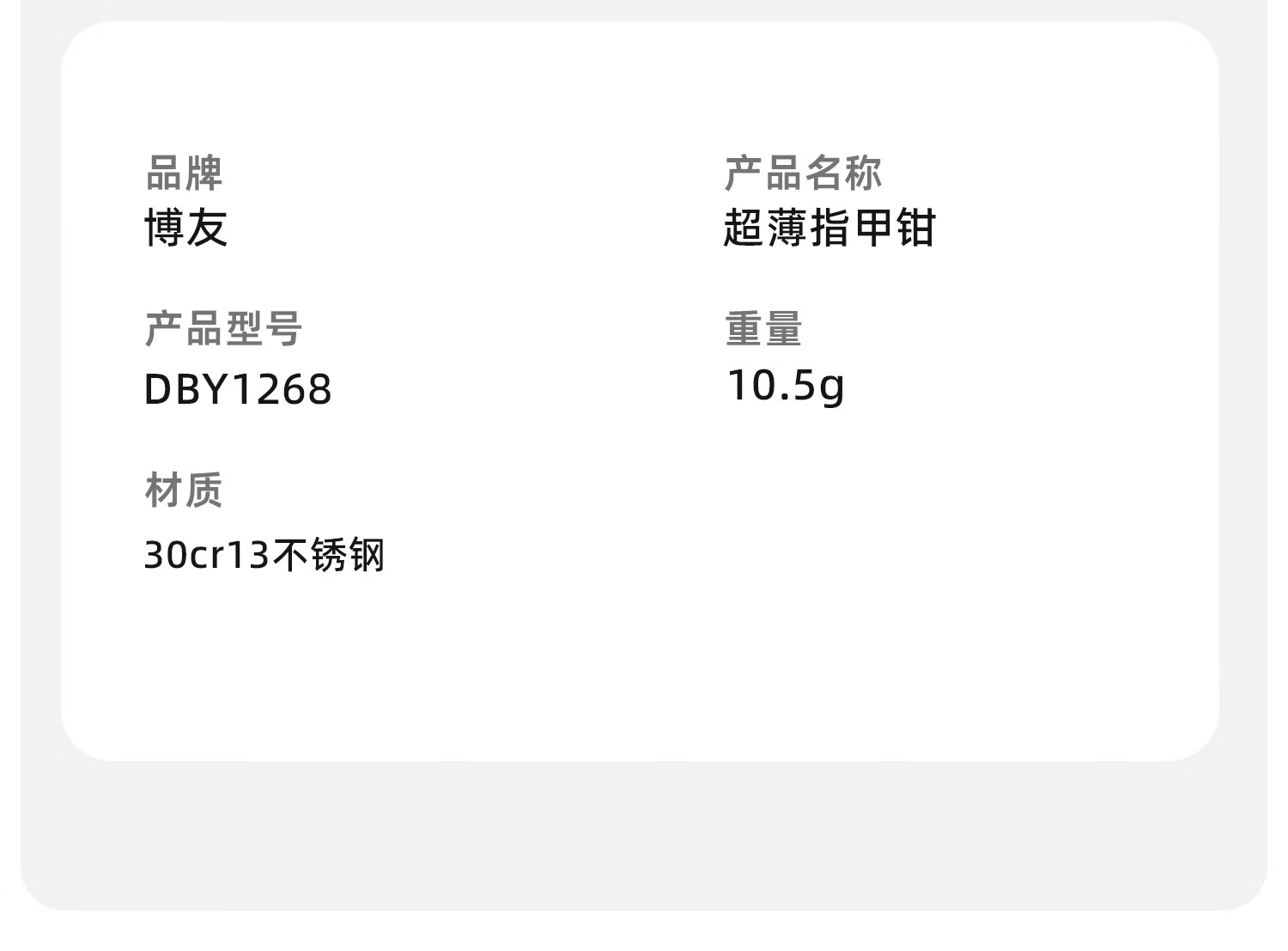
Task: Click the letters DBY in model number
Action: pos(188,389)
